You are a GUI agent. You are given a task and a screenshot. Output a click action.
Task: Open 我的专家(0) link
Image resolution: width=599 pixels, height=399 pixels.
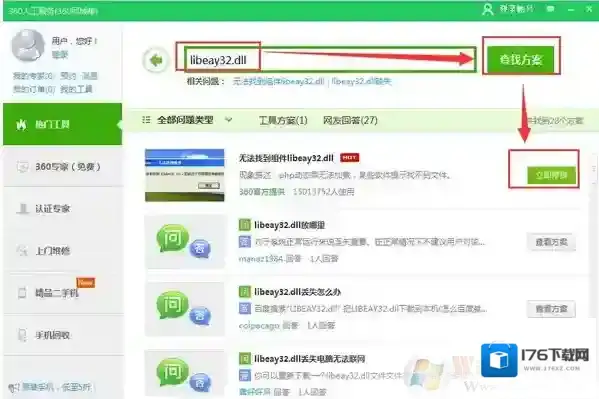click(x=33, y=76)
